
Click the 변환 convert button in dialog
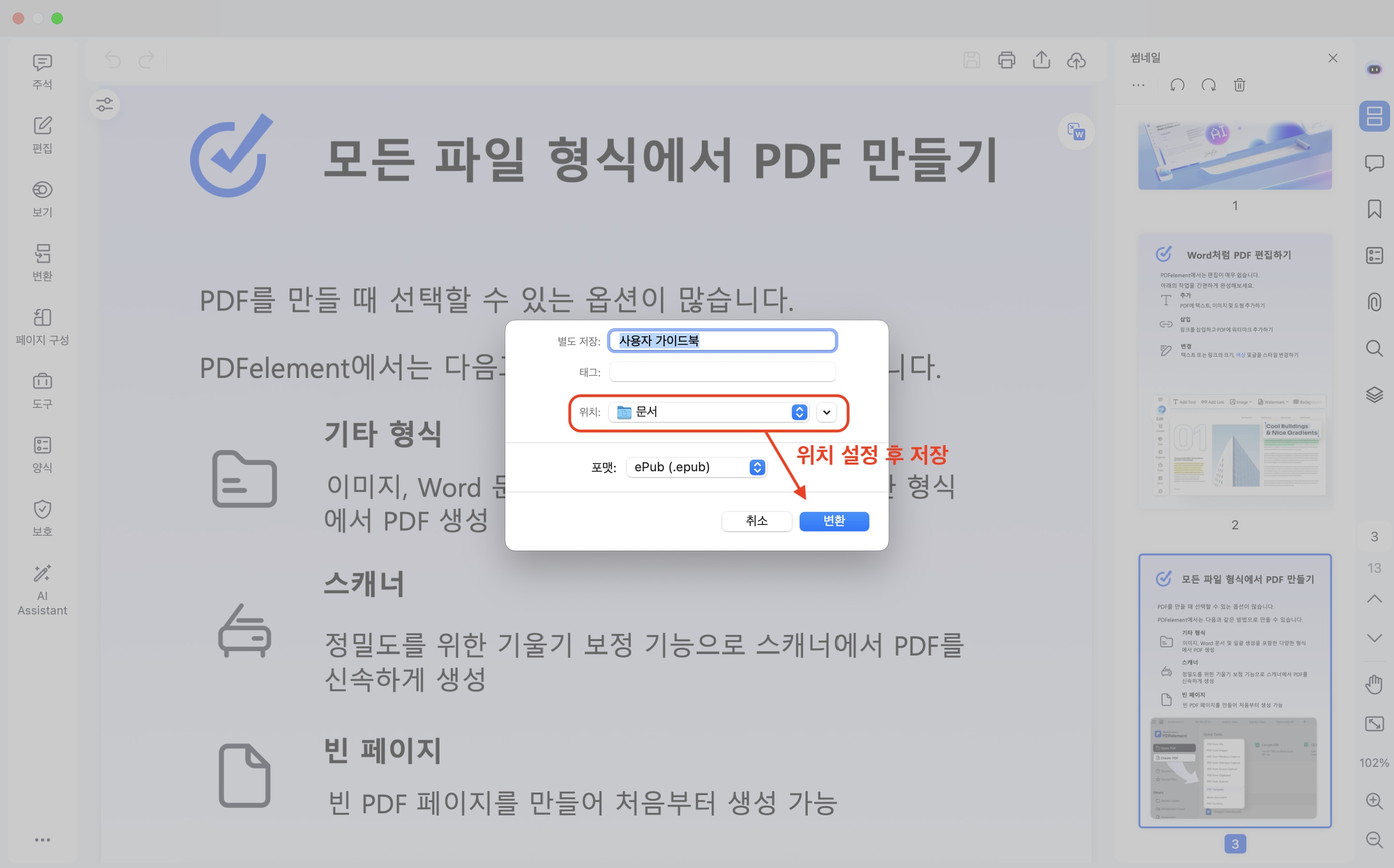click(833, 521)
